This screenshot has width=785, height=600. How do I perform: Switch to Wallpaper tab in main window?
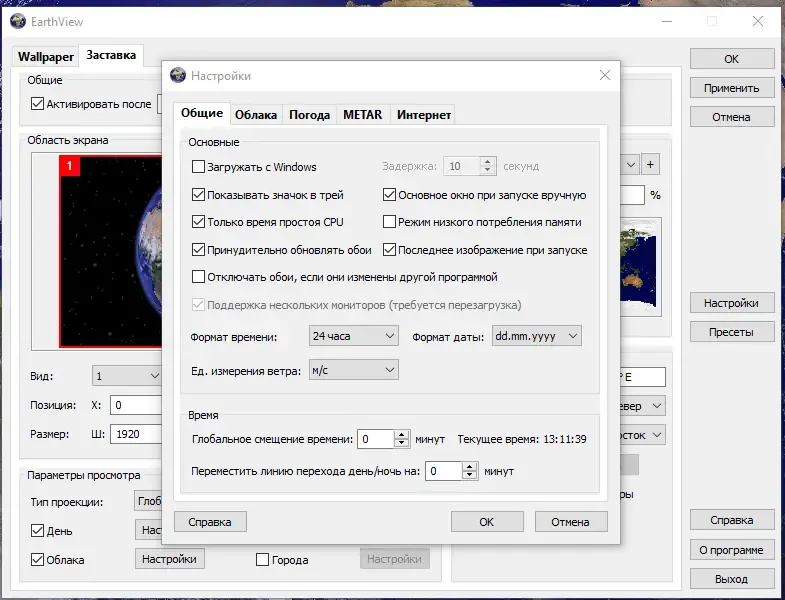(x=46, y=57)
